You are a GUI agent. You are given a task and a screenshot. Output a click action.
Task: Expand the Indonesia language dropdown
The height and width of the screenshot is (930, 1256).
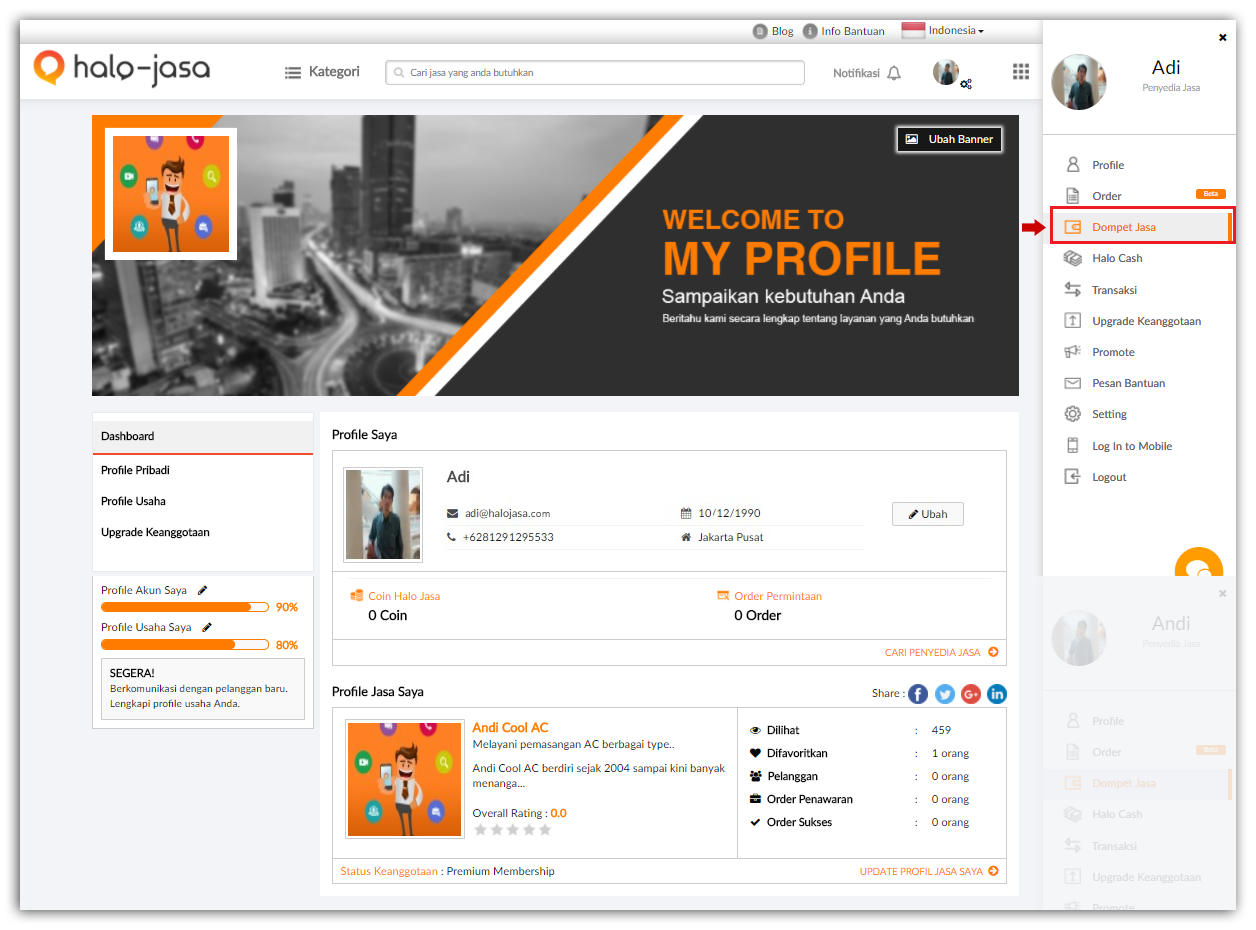(943, 31)
